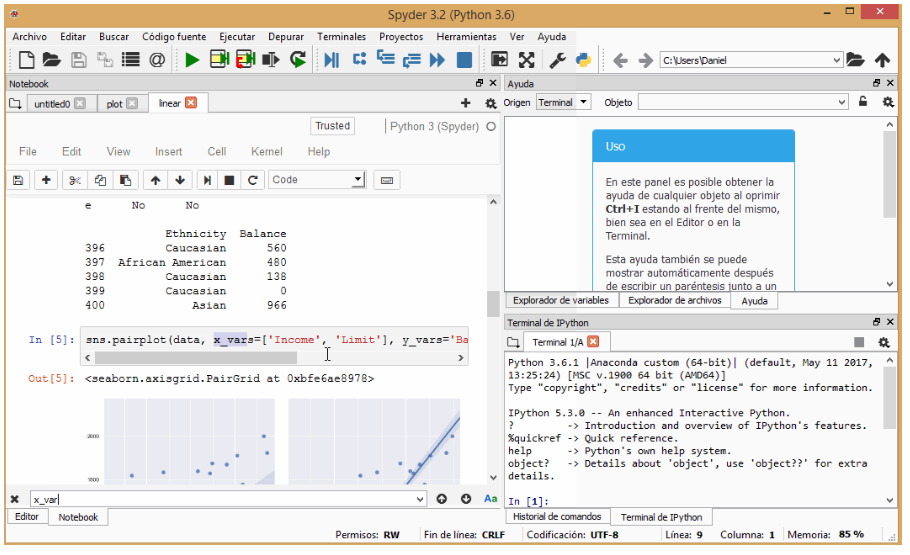The height and width of the screenshot is (555, 910).
Task: Open cell type Code dropdown
Action: pos(317,180)
